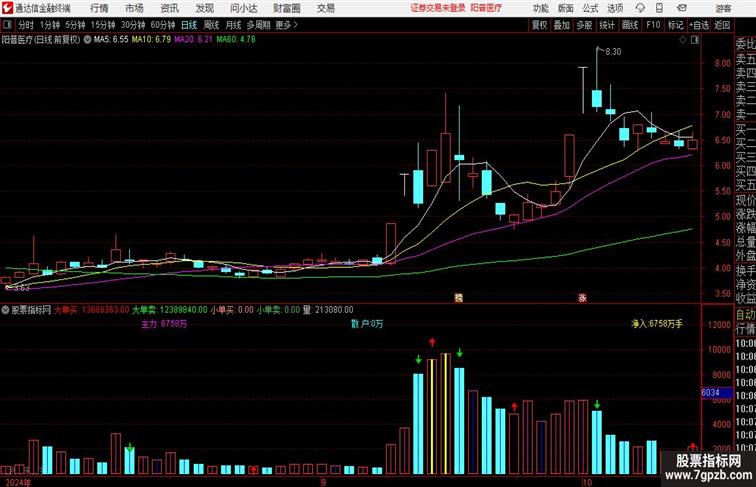Image resolution: width=756 pixels, height=487 pixels.
Task: Click the 复权 toolbar button
Action: pos(539,25)
